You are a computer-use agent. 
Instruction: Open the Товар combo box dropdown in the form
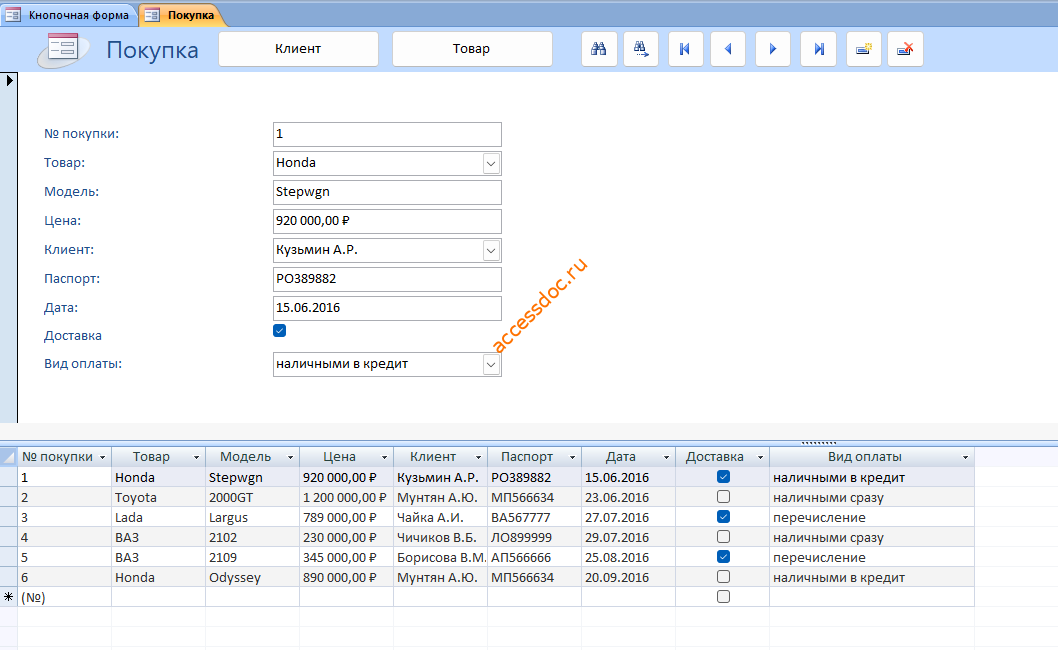(491, 163)
